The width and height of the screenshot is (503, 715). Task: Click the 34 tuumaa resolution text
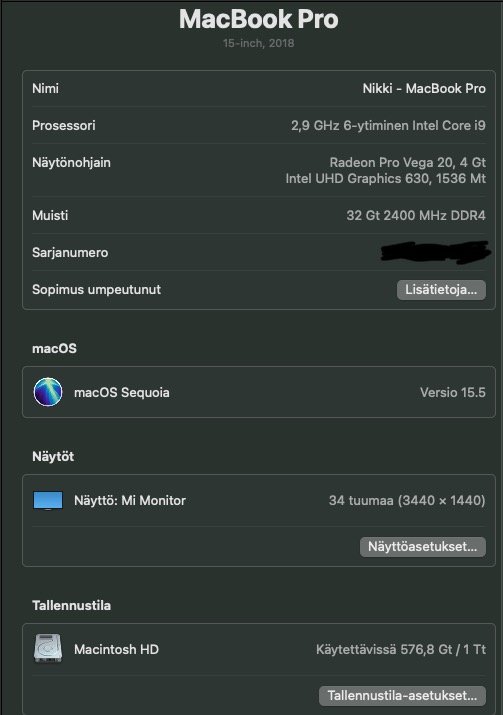(x=407, y=500)
